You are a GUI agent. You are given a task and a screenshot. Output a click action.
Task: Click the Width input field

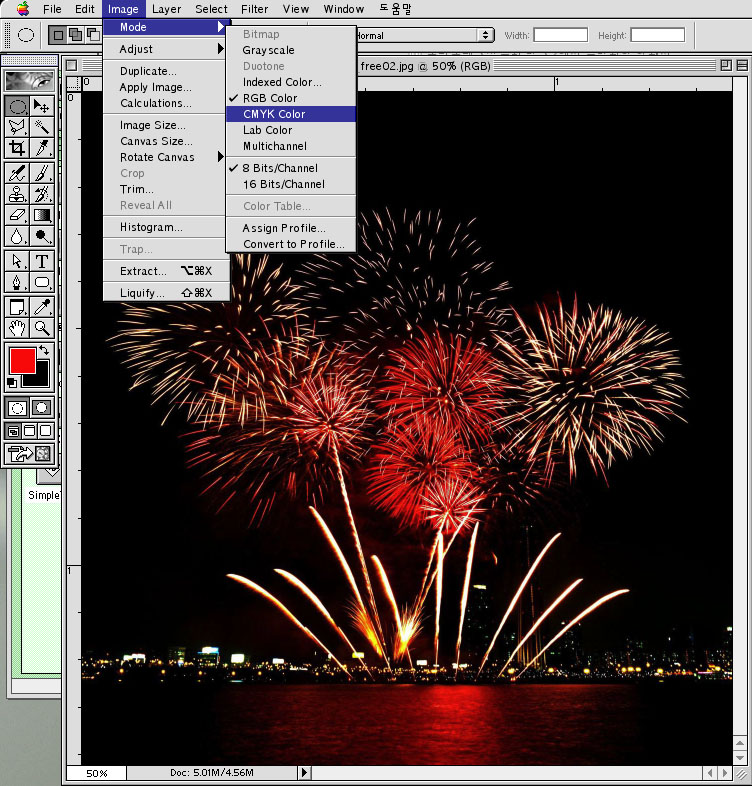[560, 35]
